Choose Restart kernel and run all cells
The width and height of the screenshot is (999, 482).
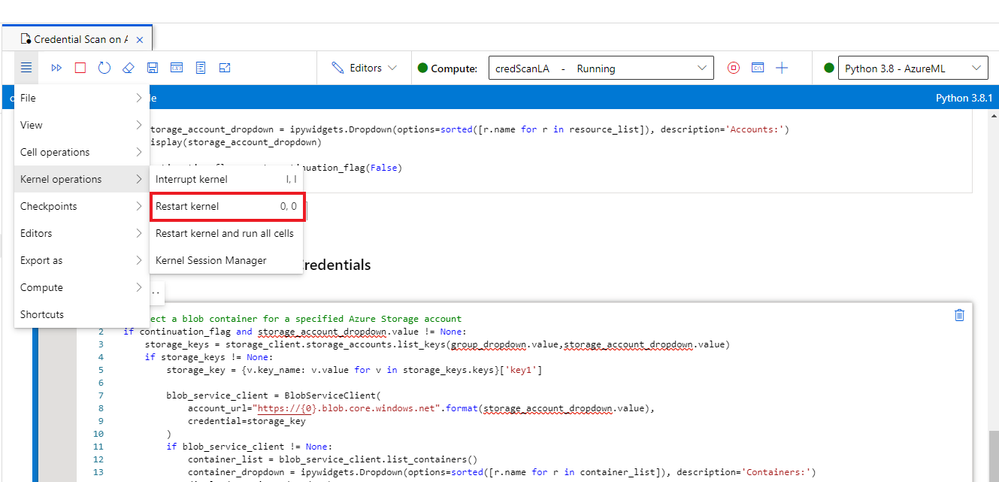point(226,234)
